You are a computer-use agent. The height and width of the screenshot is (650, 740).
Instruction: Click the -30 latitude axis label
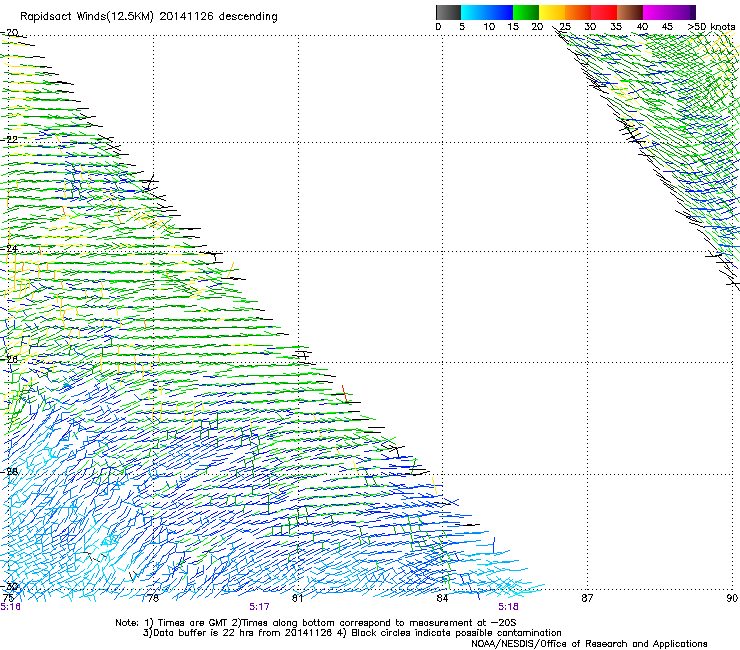[x=9, y=586]
